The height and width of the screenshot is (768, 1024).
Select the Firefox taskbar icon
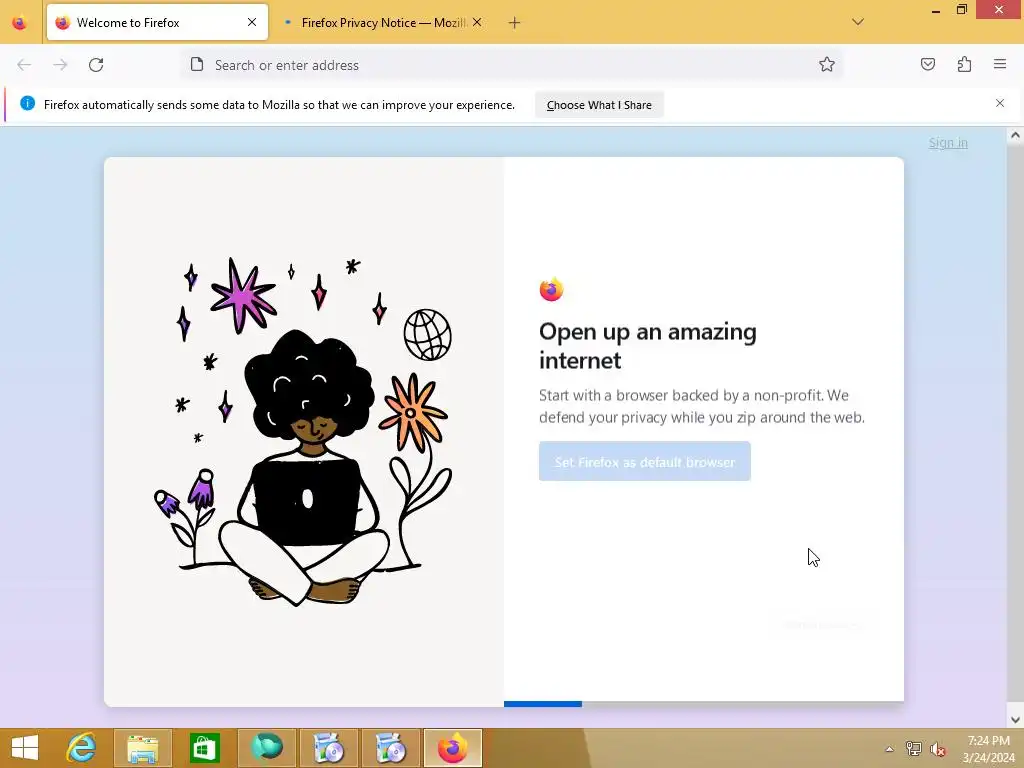pos(453,748)
